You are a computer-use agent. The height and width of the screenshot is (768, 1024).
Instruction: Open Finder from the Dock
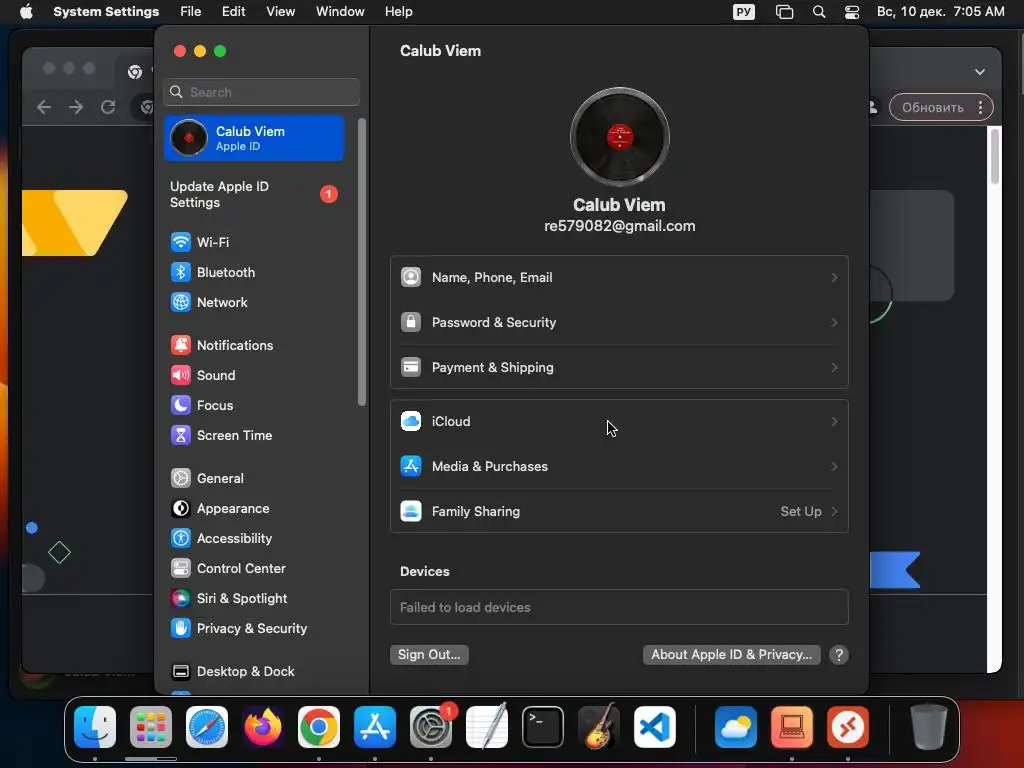click(x=95, y=727)
